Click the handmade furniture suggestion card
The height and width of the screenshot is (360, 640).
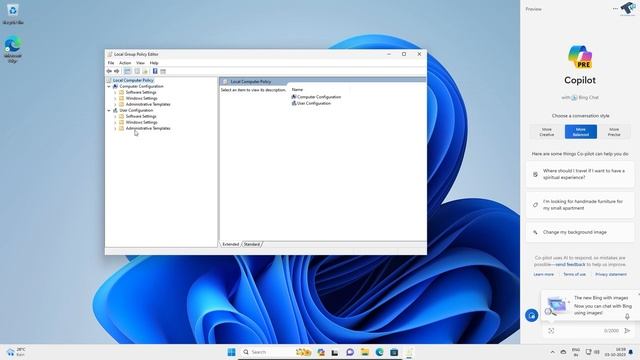coord(580,205)
